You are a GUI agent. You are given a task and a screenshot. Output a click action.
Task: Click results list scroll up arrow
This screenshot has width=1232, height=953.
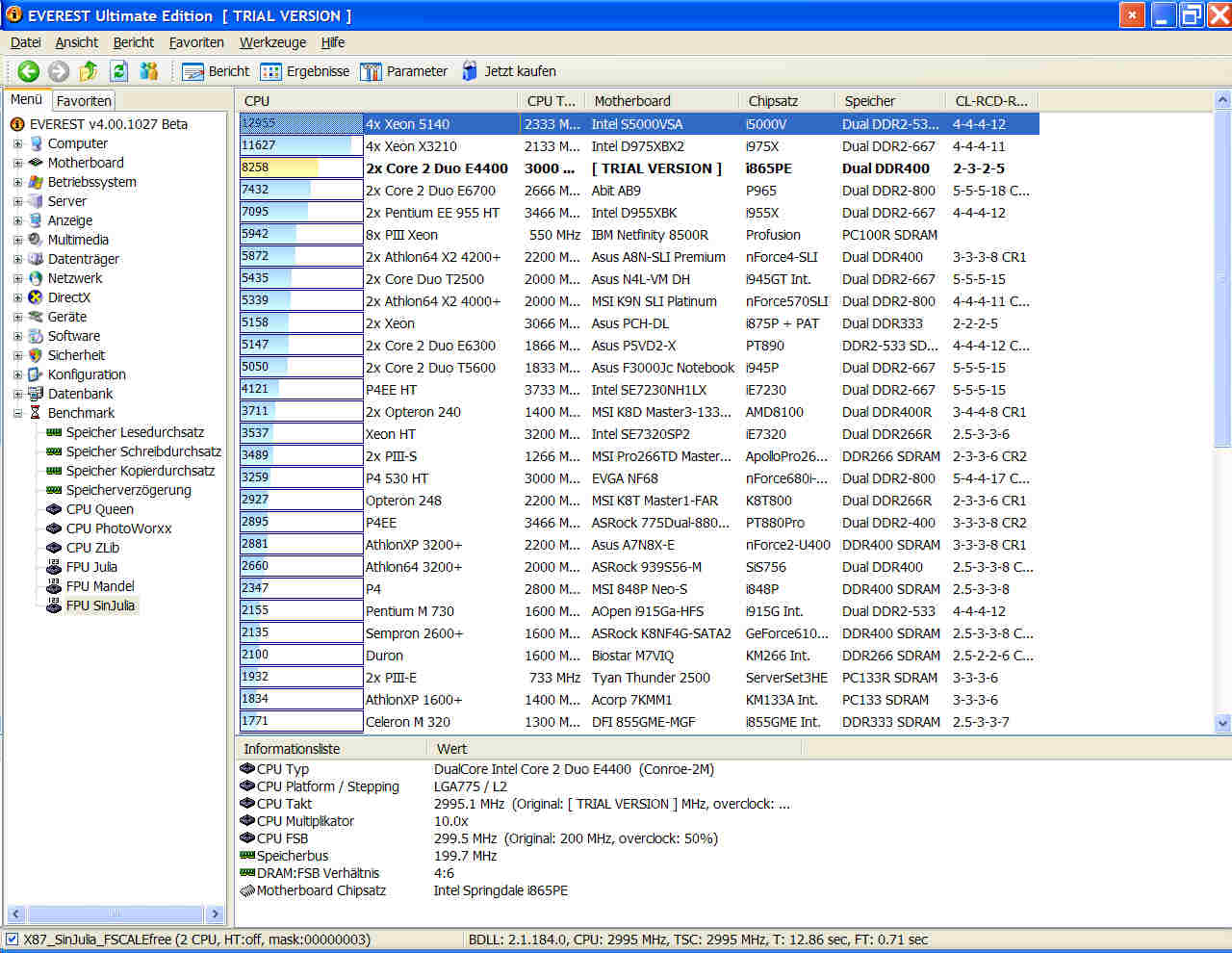click(x=1222, y=100)
